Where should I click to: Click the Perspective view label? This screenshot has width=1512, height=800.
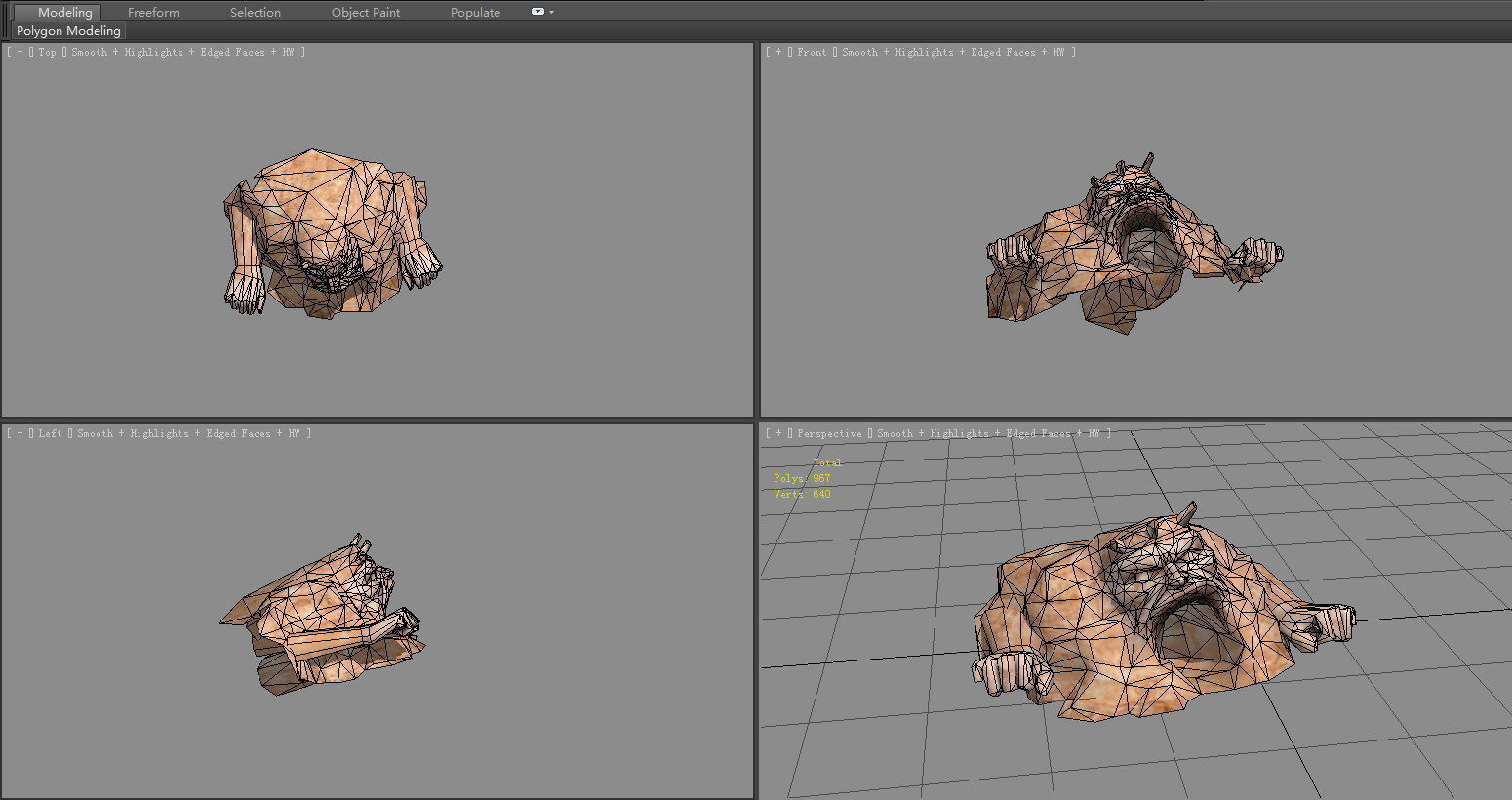829,433
